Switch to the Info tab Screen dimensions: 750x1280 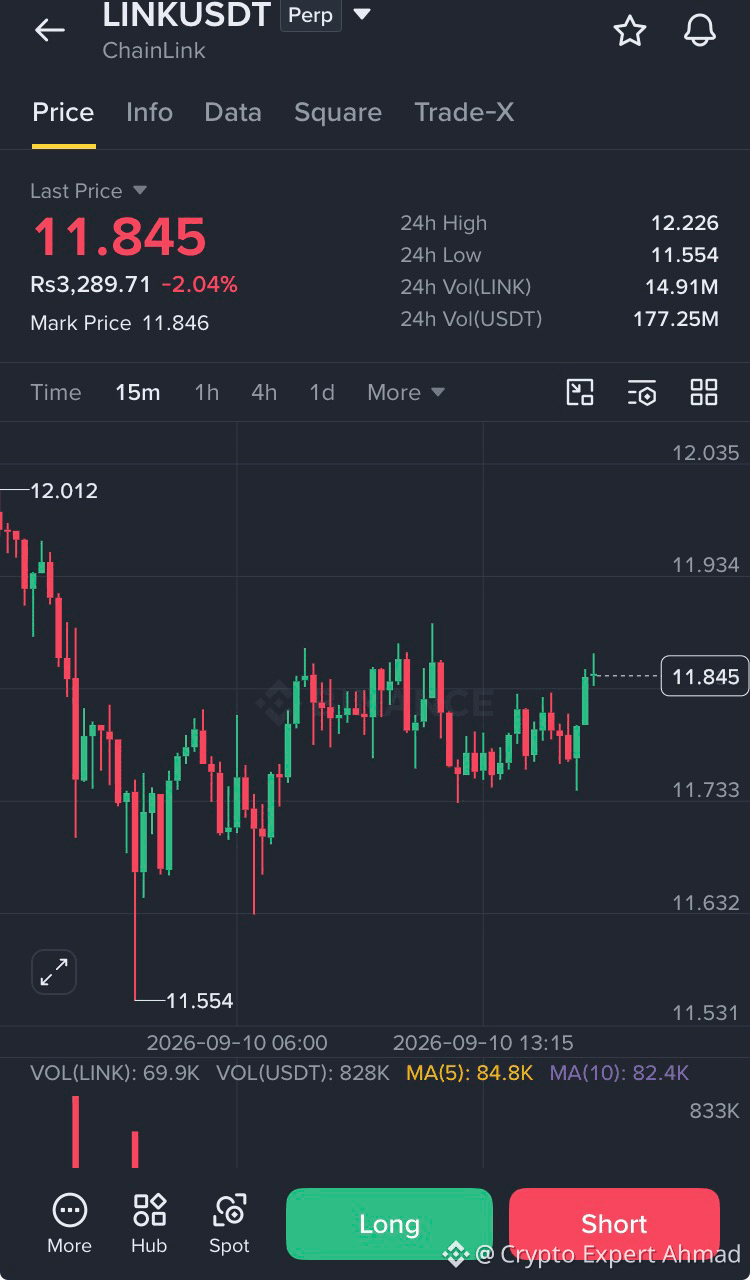click(149, 112)
